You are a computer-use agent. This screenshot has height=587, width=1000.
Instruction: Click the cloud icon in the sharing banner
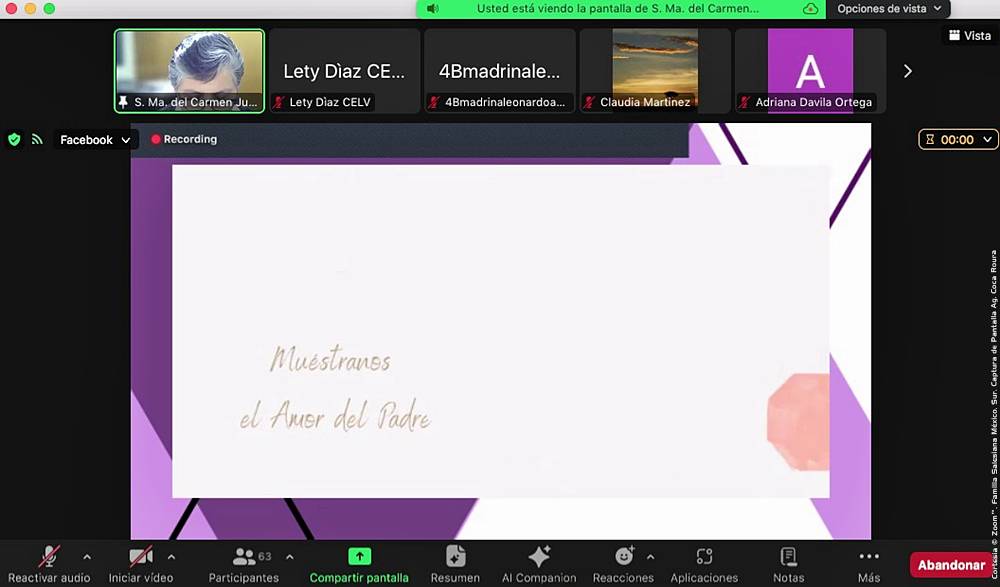click(x=810, y=9)
